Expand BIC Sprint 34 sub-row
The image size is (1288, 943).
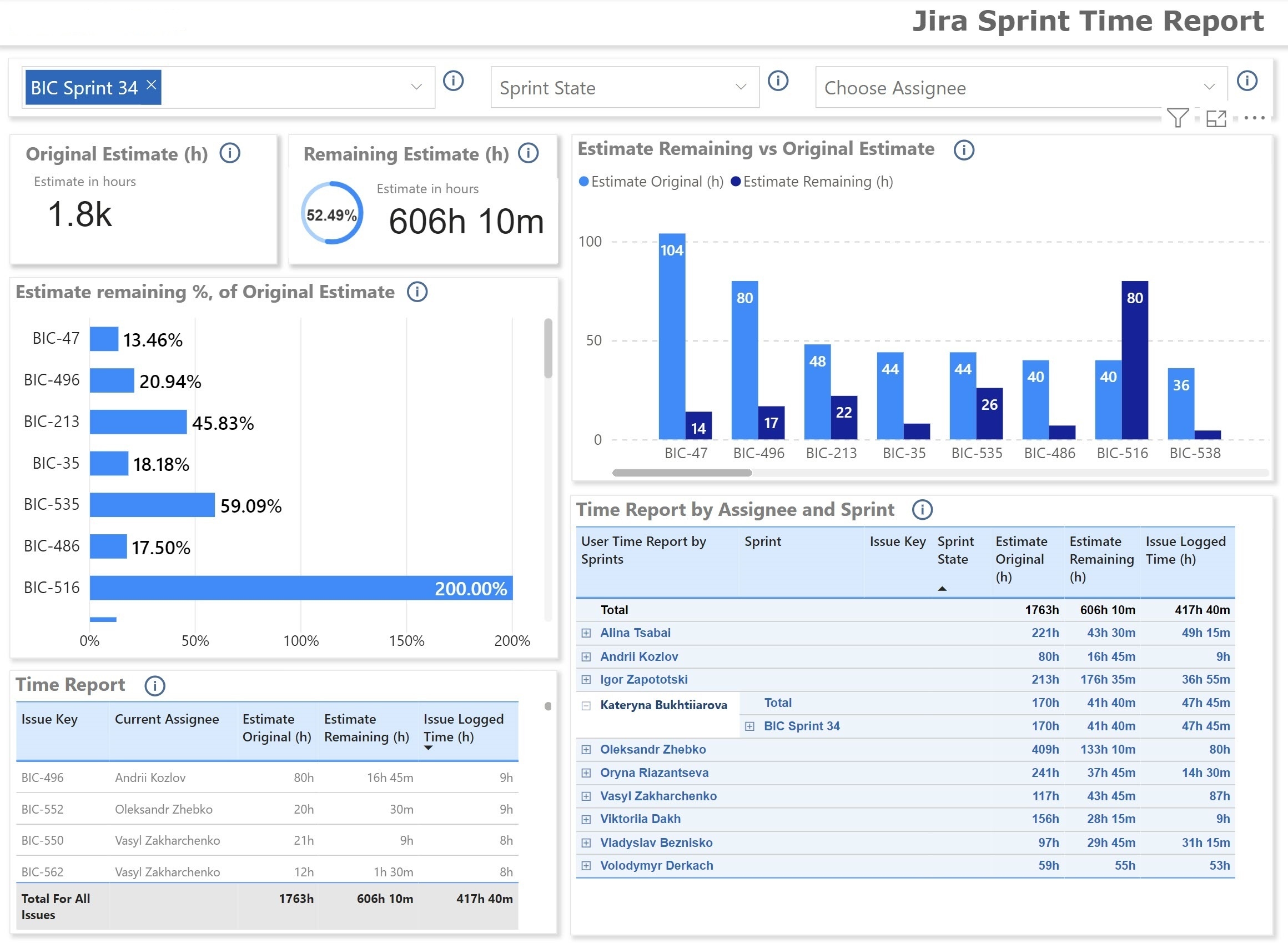click(749, 726)
